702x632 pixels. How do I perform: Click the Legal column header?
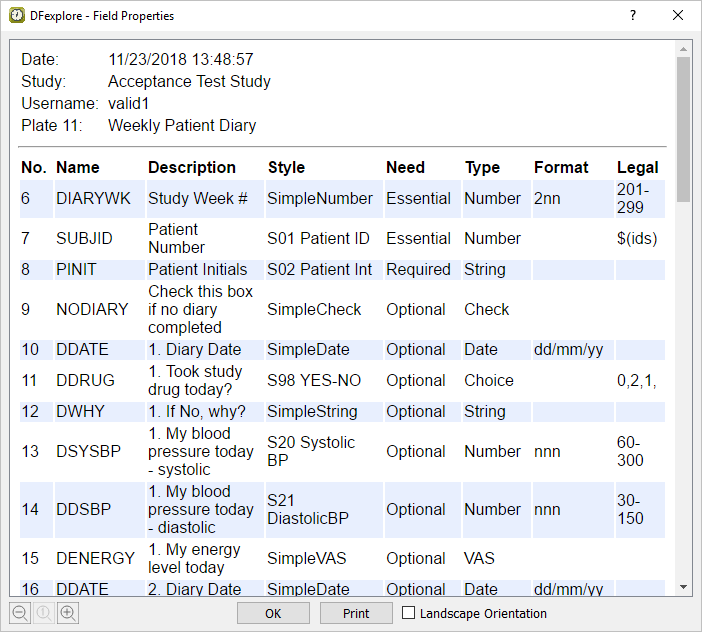pos(638,167)
